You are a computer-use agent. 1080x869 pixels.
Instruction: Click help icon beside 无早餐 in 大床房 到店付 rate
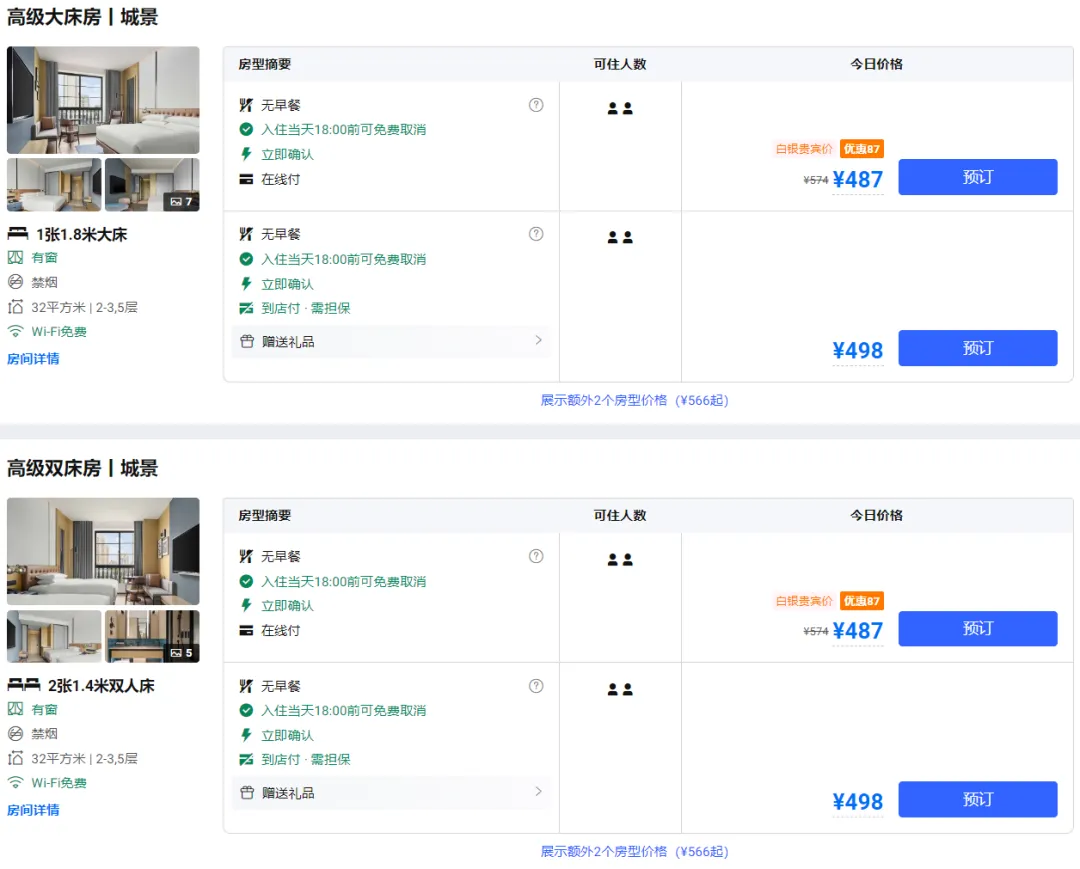(536, 234)
